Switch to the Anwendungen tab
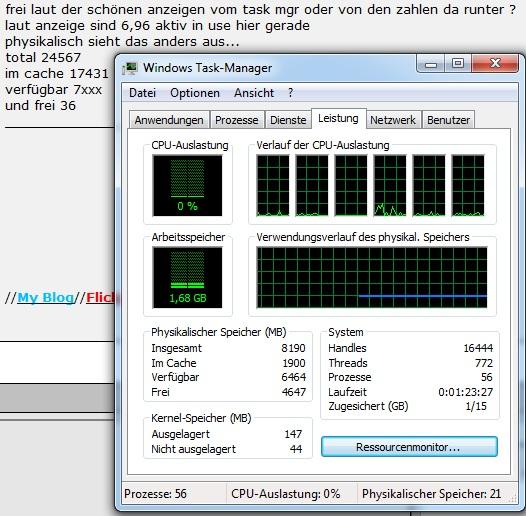Viewport: 526px width, 516px height. pyautogui.click(x=169, y=120)
